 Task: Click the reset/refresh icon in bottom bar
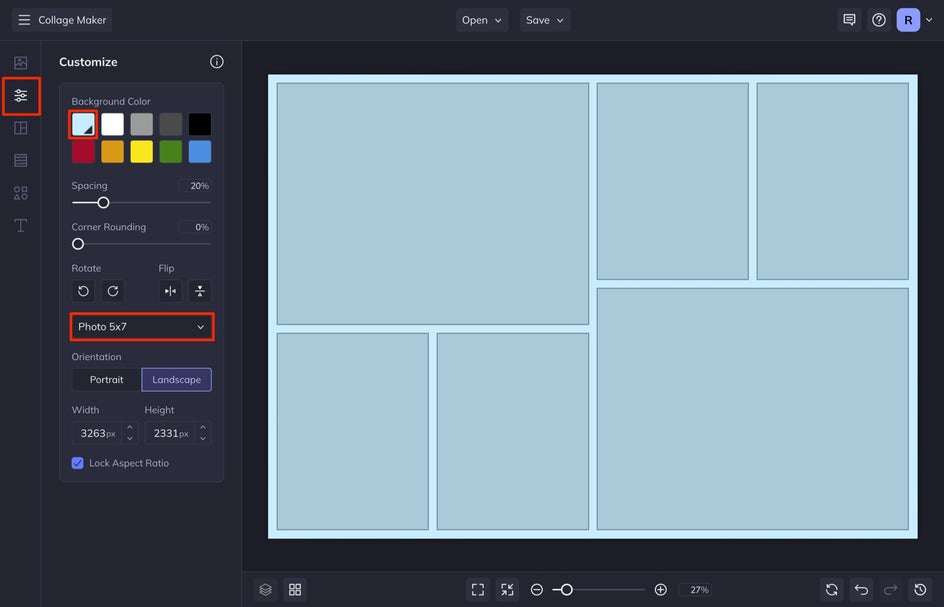tap(831, 590)
